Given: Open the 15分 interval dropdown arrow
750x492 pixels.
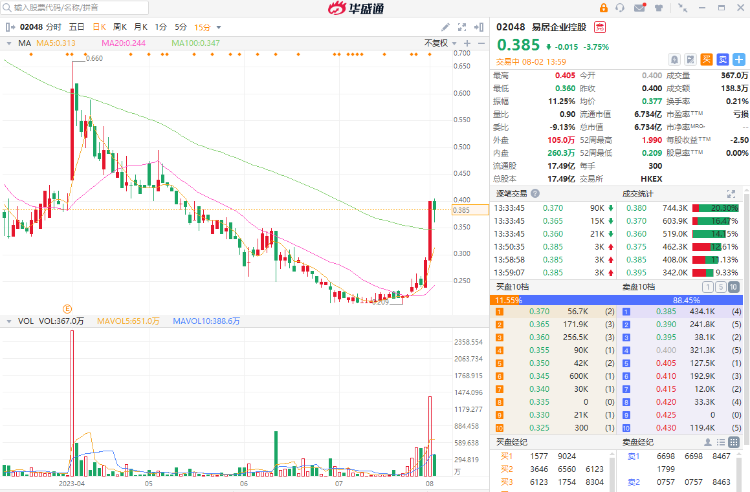Looking at the screenshot, I should coord(219,28).
